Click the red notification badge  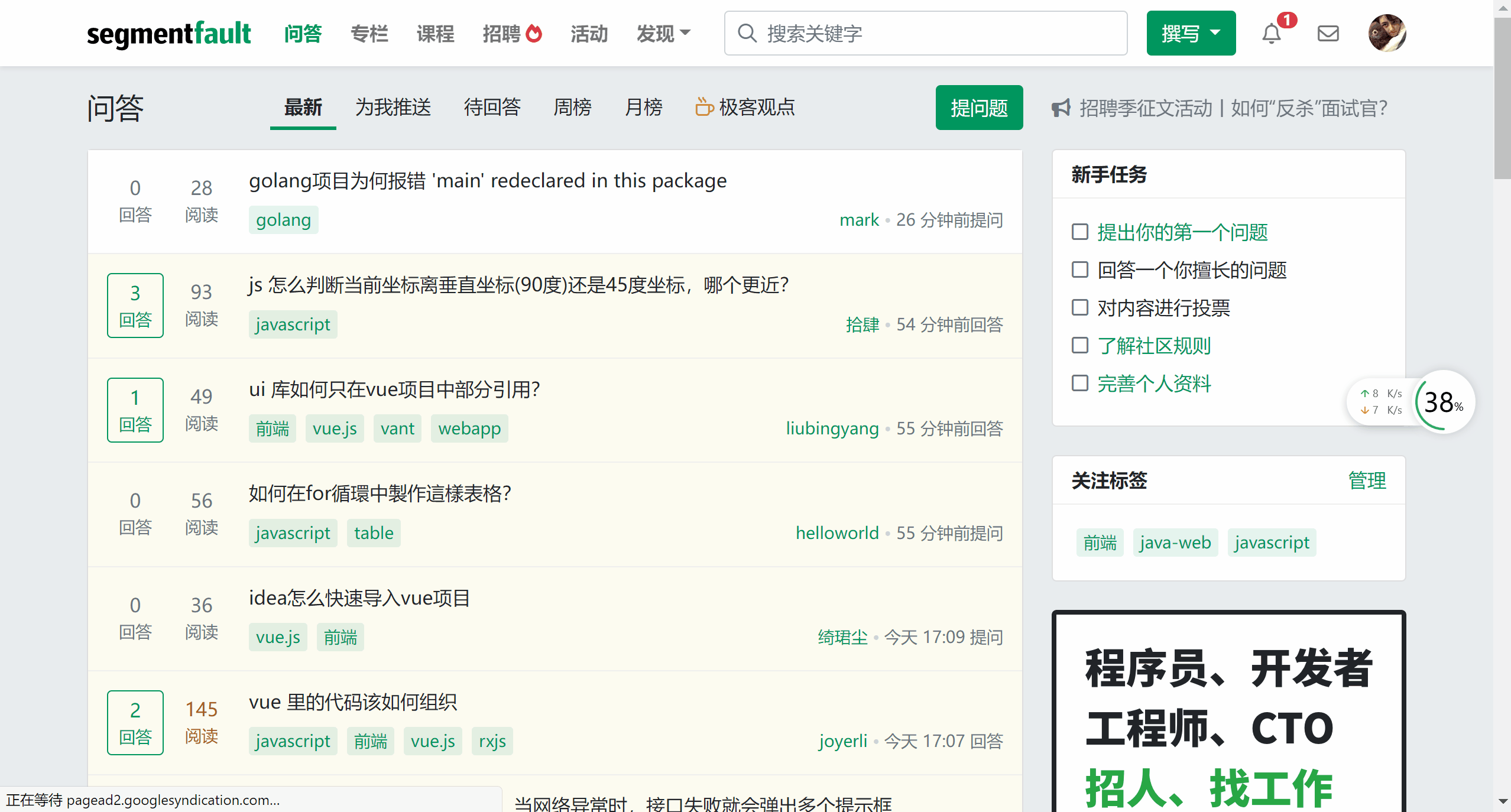(x=1287, y=20)
